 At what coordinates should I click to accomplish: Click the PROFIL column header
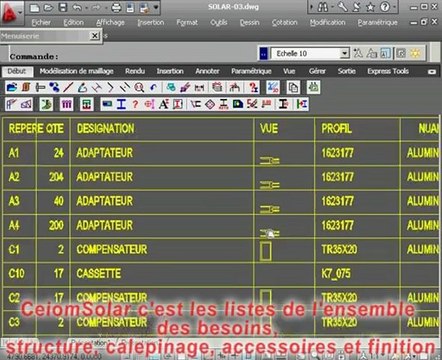tap(336, 129)
